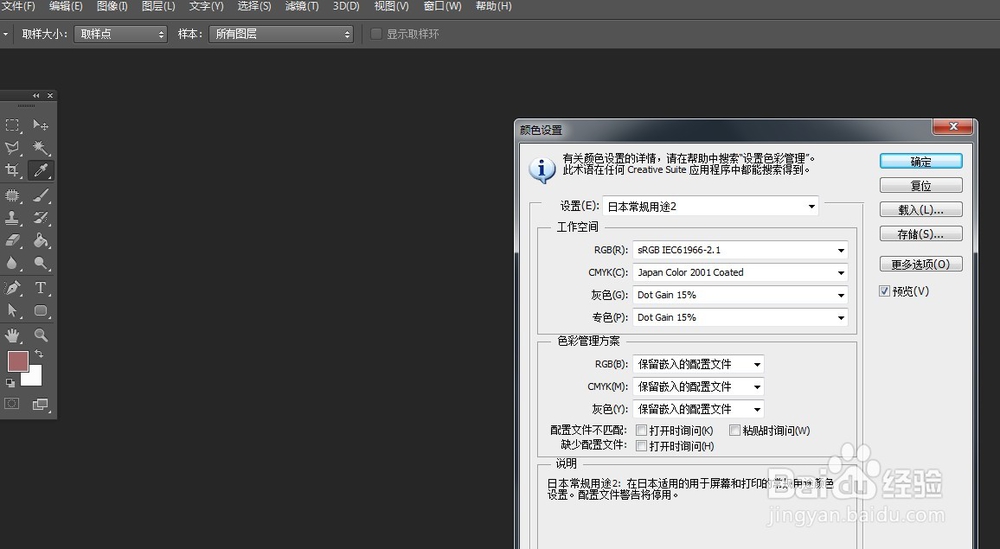Open the 帮助(H) menu
1000x549 pixels.
[x=493, y=6]
